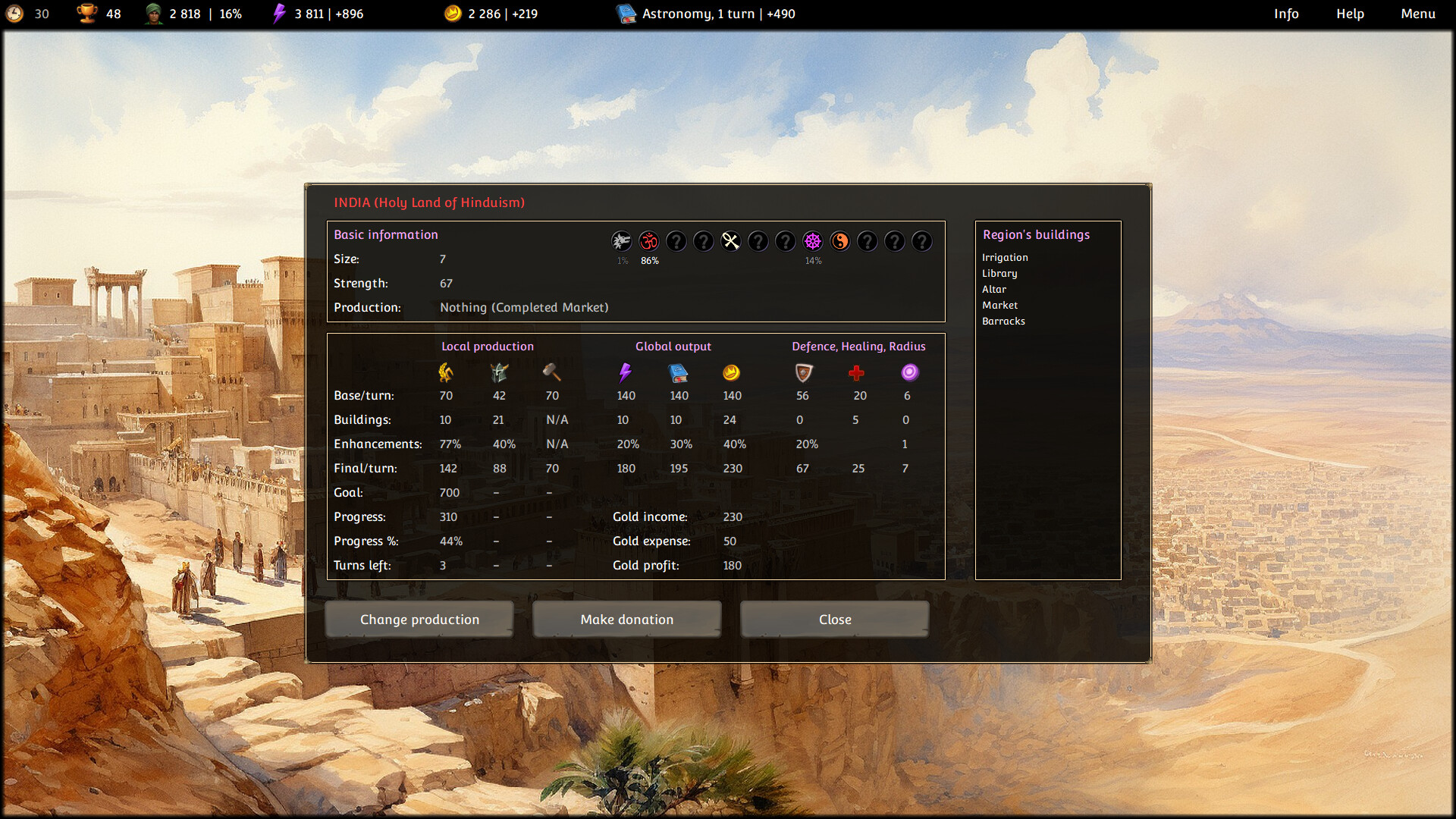Screen dimensions: 1456x819
Task: Click the ankh religion icon
Action: click(x=731, y=242)
